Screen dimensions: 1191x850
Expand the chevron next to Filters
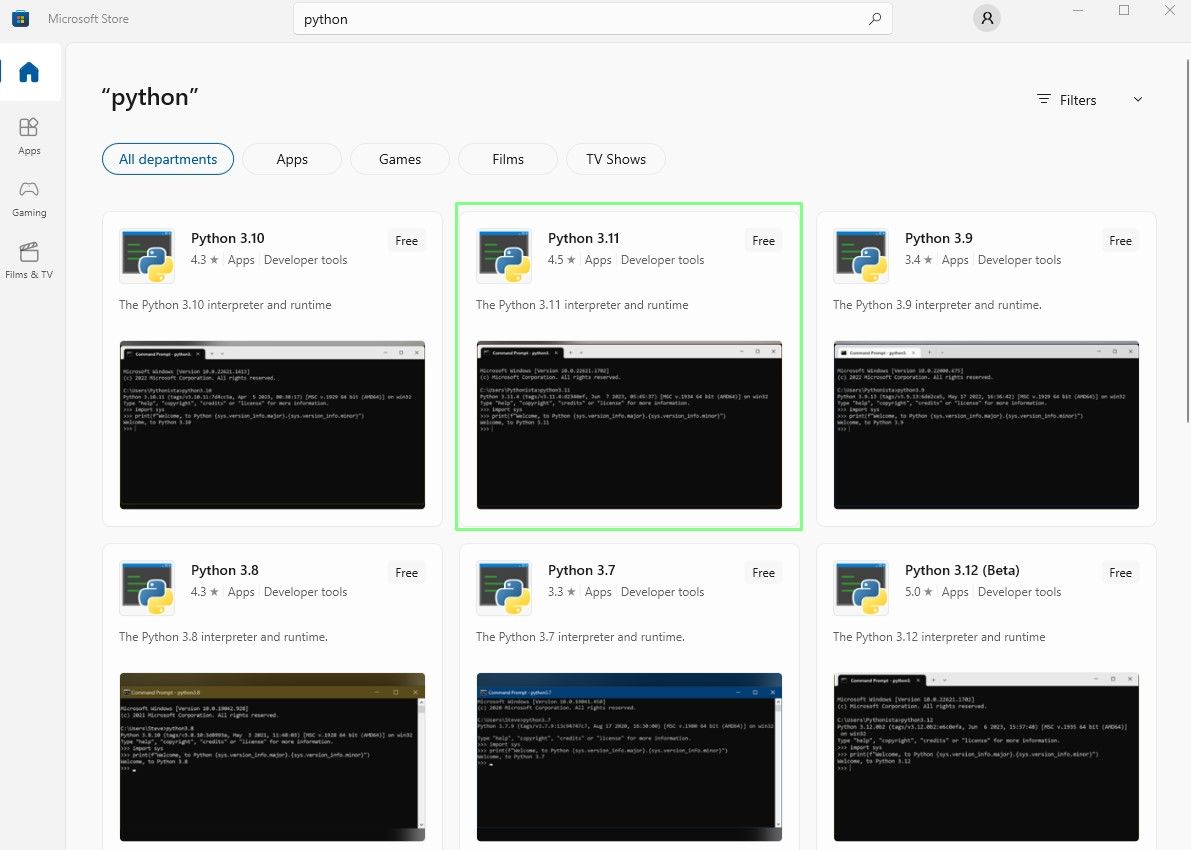click(1137, 99)
